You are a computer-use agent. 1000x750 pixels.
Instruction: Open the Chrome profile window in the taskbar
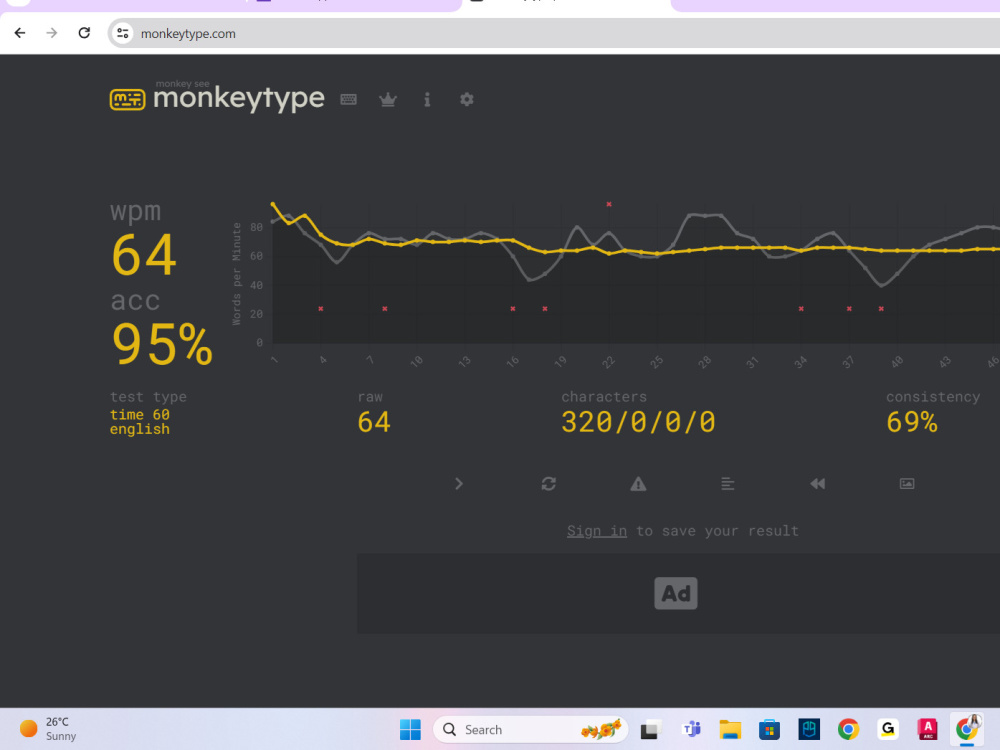(967, 729)
